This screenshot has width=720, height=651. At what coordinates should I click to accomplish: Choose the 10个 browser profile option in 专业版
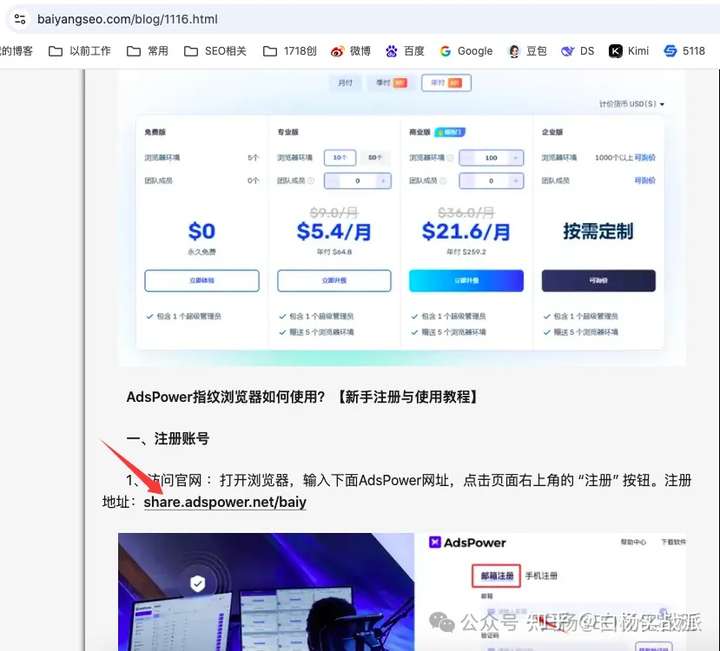tap(340, 157)
